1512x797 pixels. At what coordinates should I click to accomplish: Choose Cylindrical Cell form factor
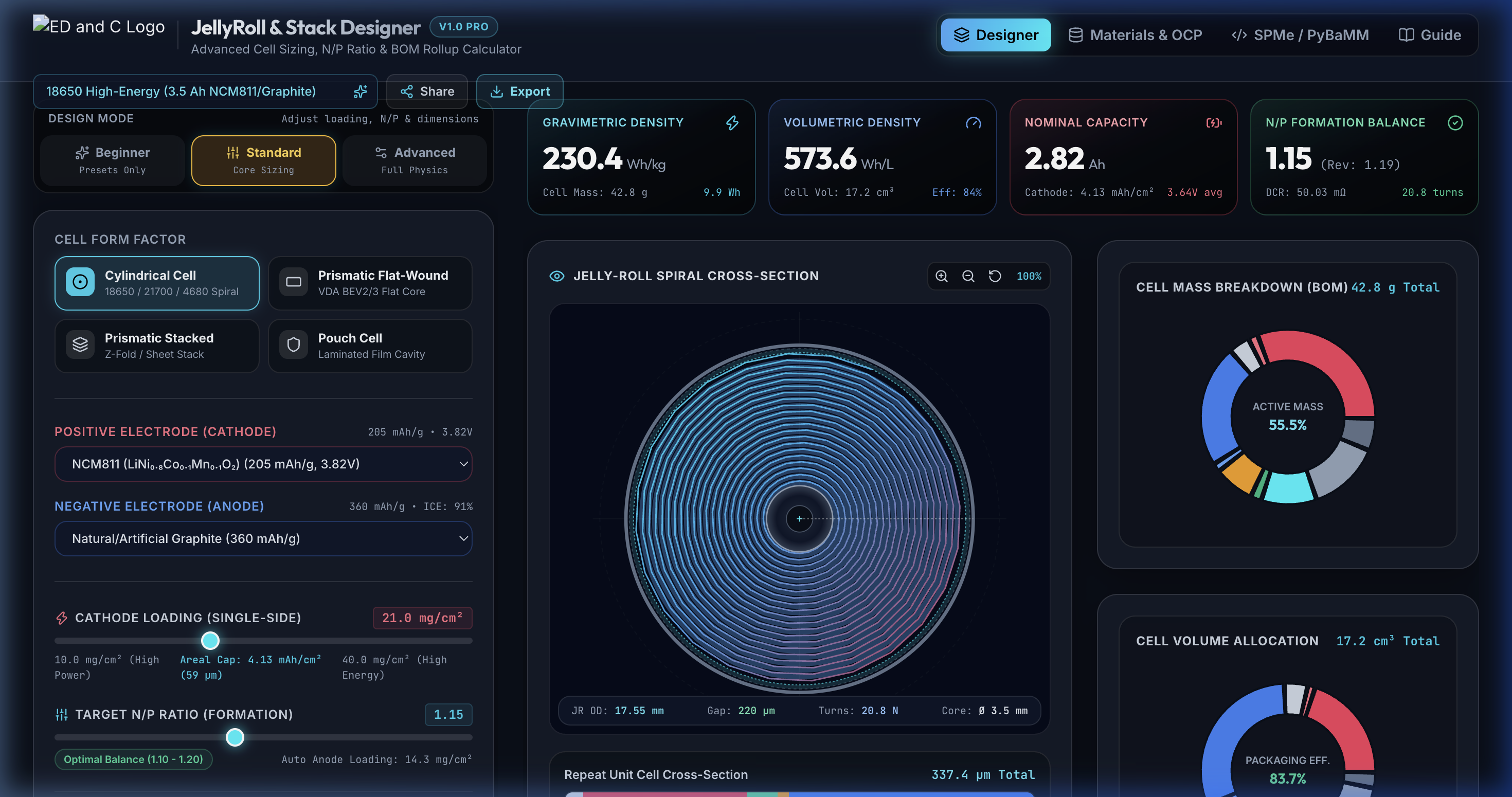(x=157, y=283)
